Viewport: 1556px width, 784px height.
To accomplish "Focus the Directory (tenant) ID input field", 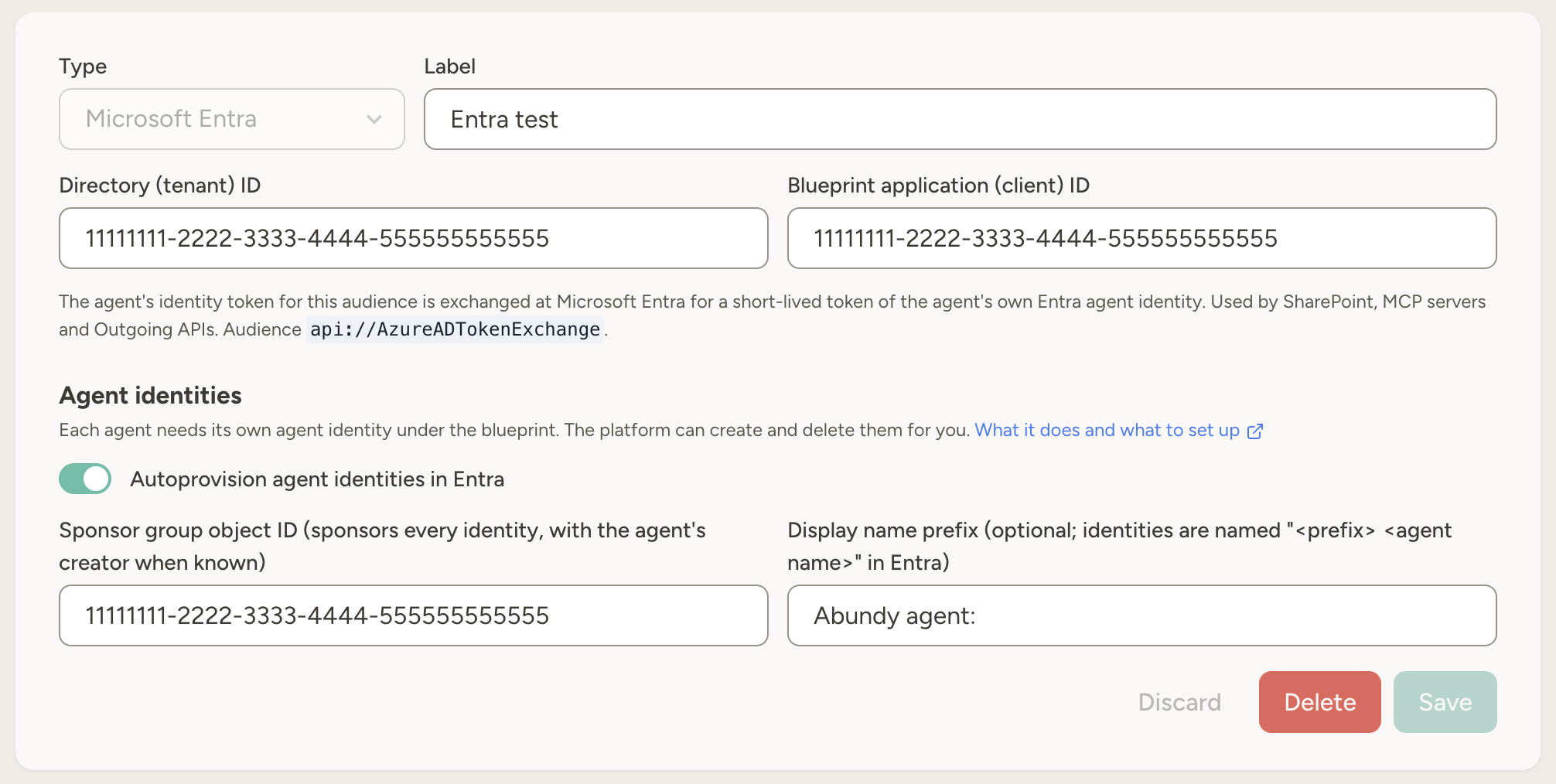I will pyautogui.click(x=414, y=238).
